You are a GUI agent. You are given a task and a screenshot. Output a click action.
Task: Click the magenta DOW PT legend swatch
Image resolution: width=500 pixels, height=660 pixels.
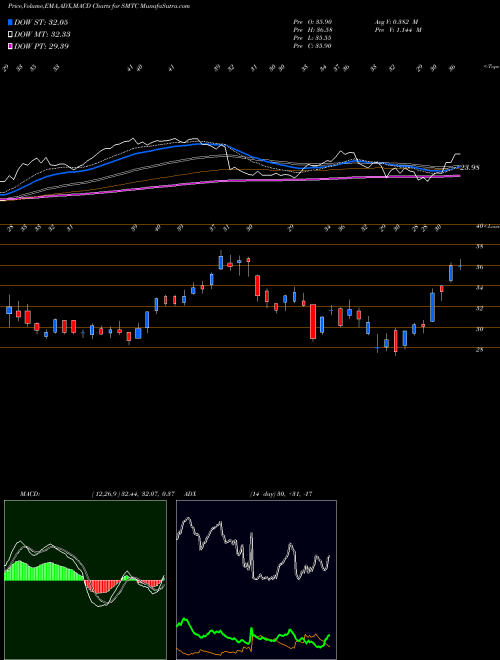point(10,46)
